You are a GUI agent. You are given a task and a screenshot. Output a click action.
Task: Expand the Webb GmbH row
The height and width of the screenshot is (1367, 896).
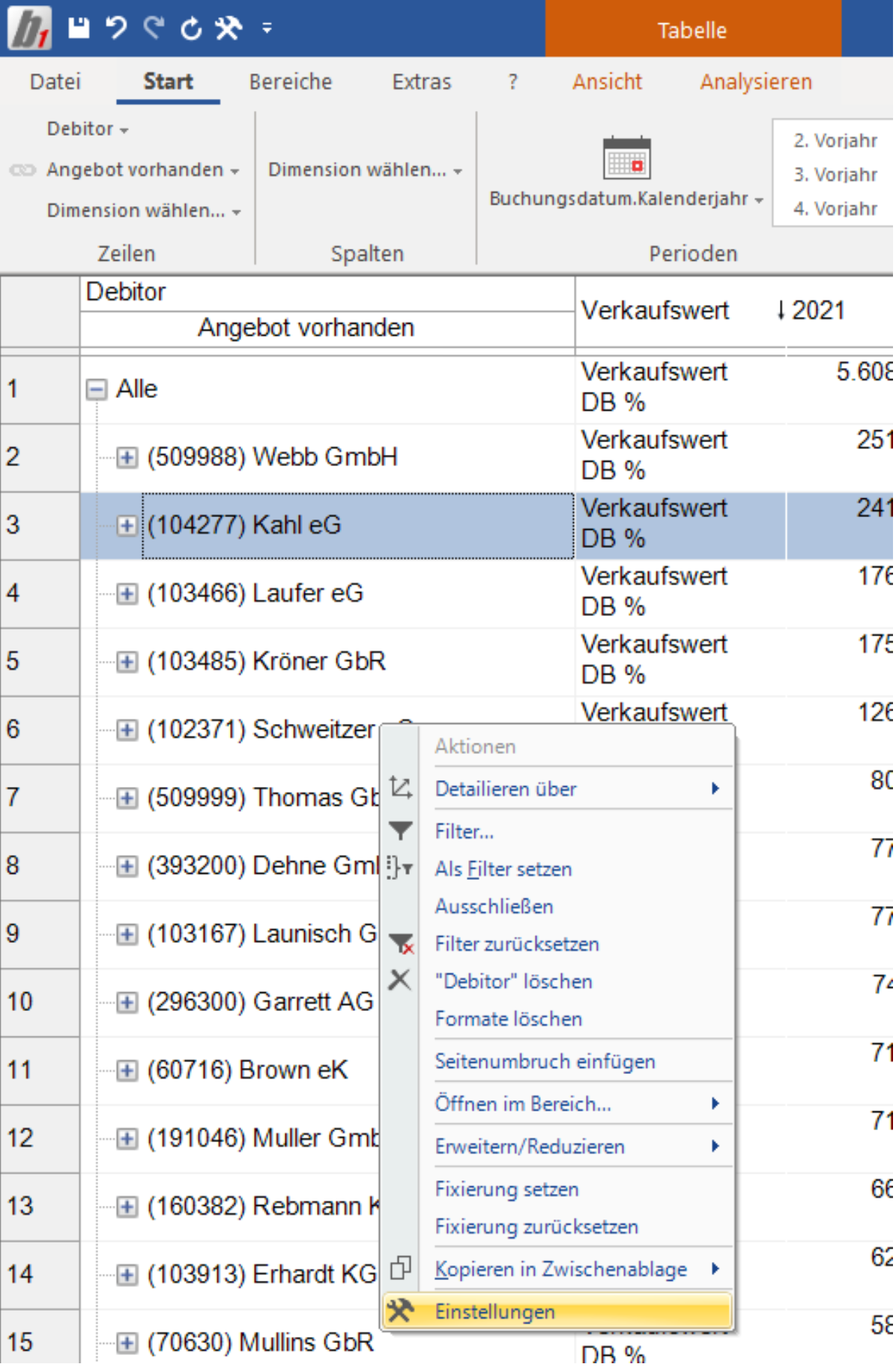[127, 457]
